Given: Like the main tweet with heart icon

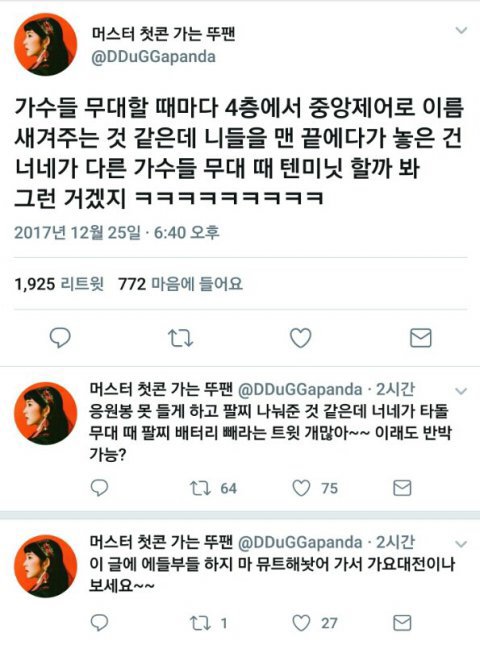Looking at the screenshot, I should click(x=301, y=338).
